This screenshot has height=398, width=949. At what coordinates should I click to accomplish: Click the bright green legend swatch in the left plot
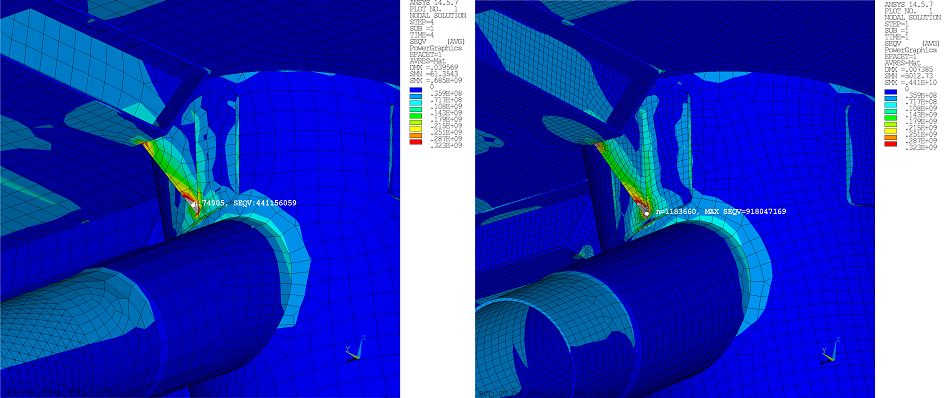[416, 116]
